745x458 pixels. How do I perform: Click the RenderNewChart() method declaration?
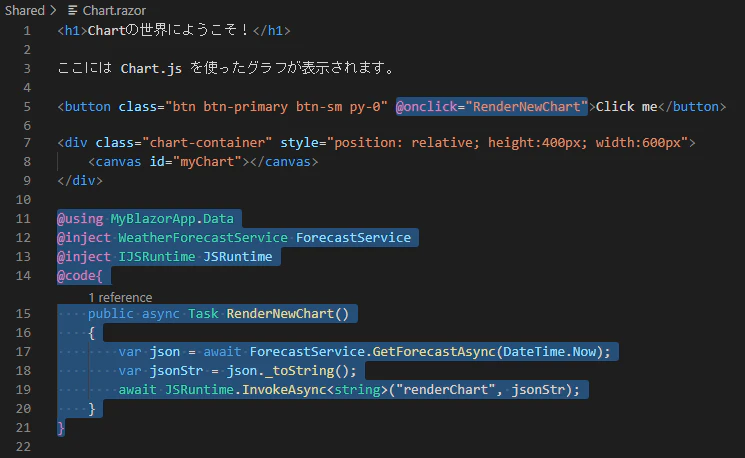(287, 314)
